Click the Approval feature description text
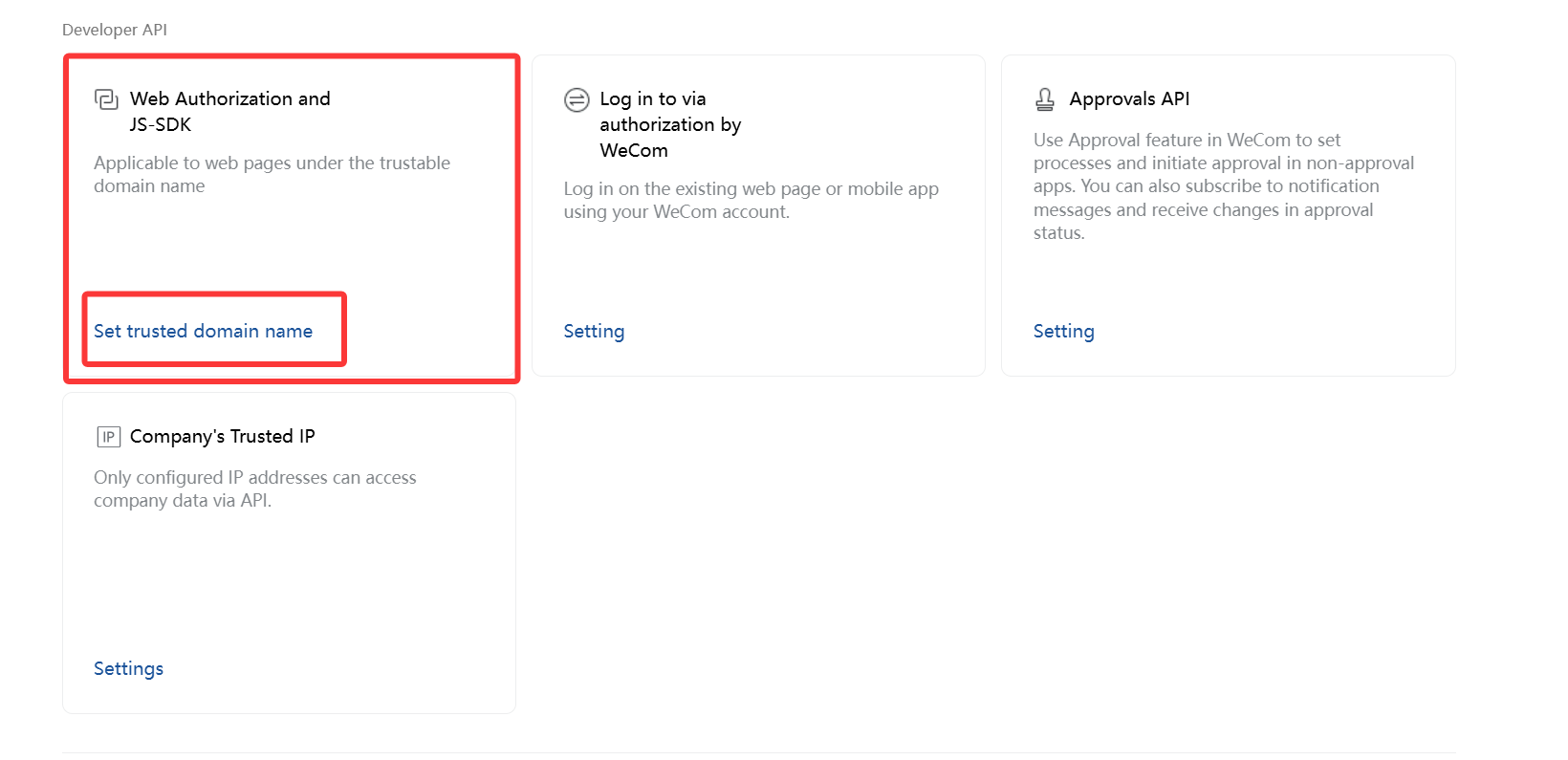This screenshot has width=1568, height=760. tap(1223, 185)
